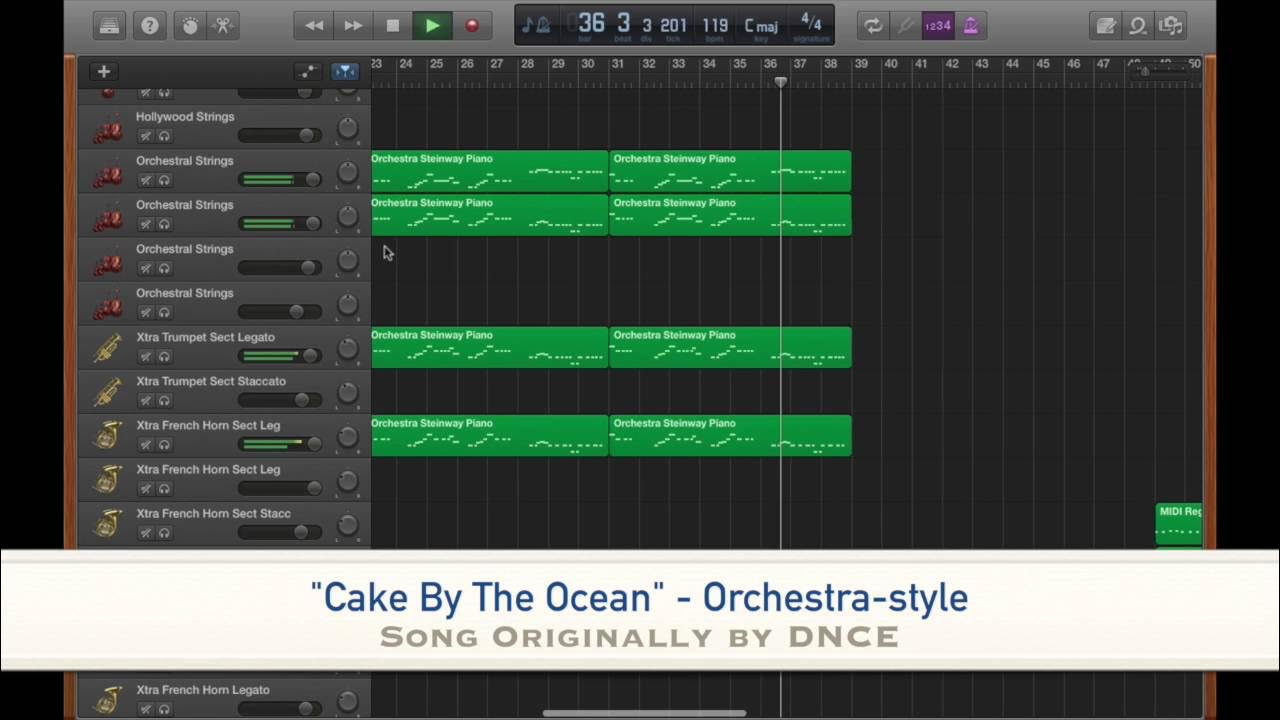Solo the Xtra Trumpet Sect Legato track
The image size is (1280, 720).
click(164, 356)
